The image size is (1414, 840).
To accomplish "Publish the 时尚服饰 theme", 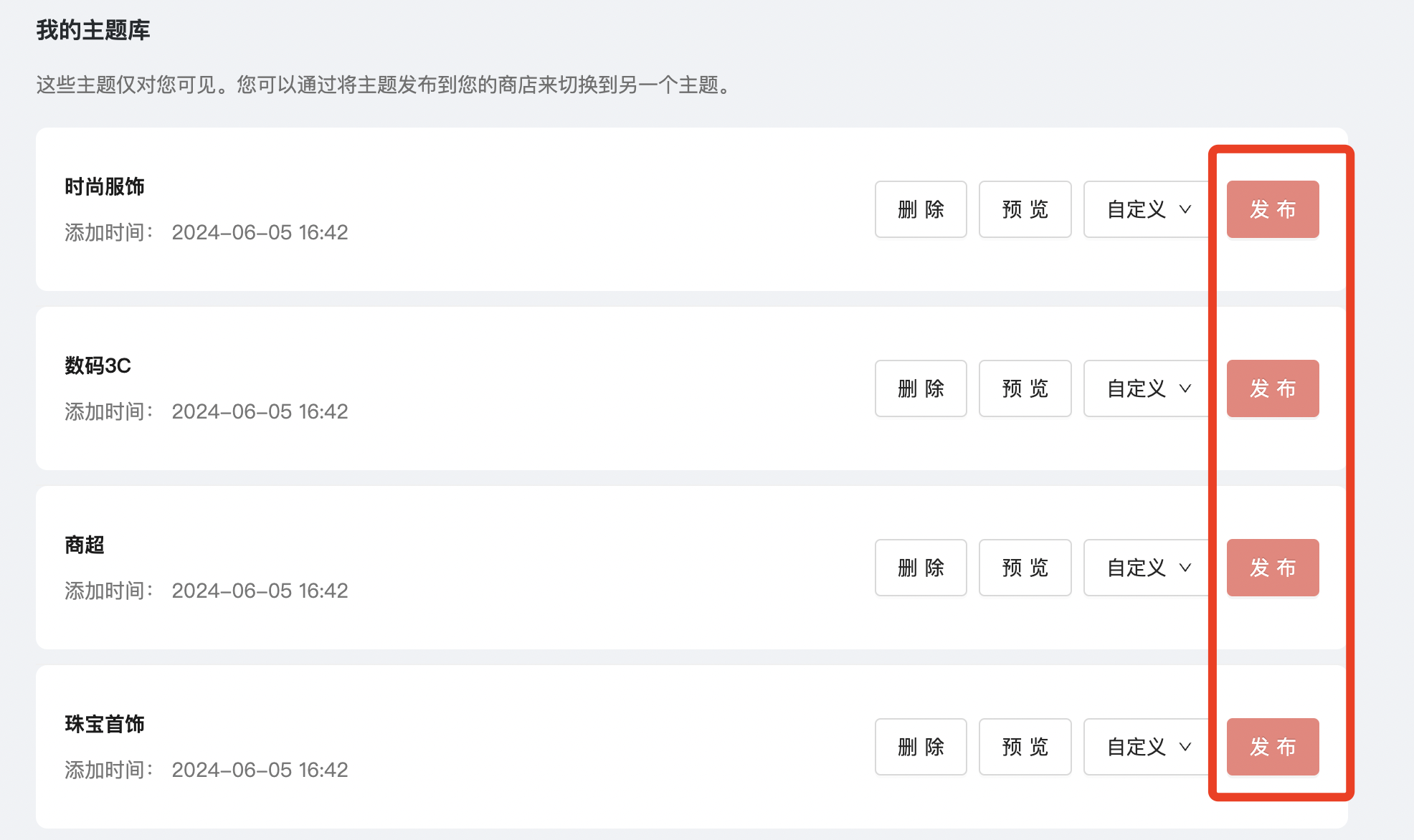I will pos(1273,209).
